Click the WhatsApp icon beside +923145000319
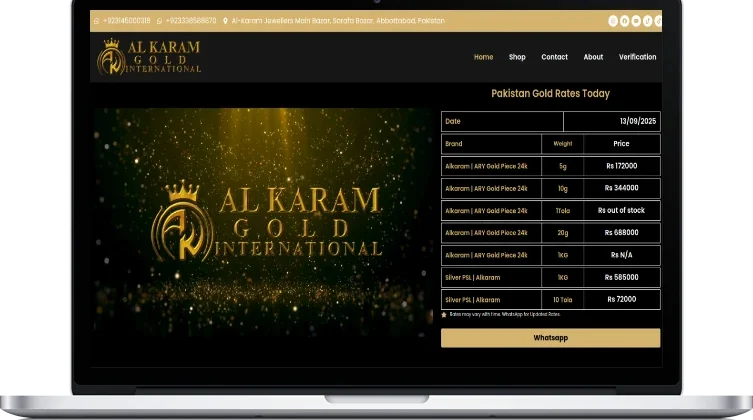 point(97,21)
